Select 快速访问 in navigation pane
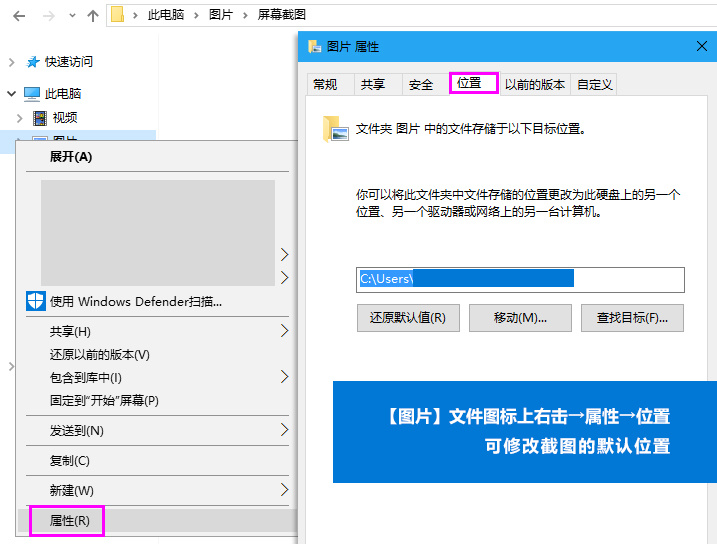Screen dimensions: 717x544 [69, 62]
